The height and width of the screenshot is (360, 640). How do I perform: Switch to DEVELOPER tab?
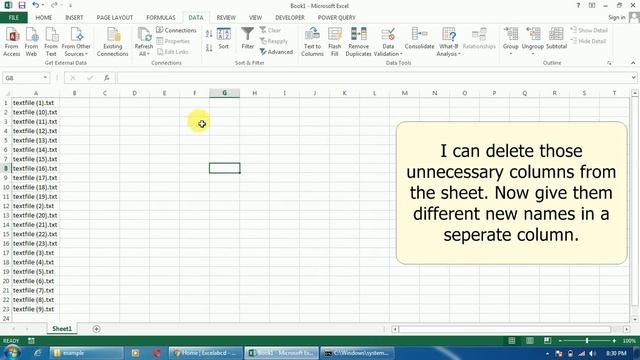click(x=290, y=18)
